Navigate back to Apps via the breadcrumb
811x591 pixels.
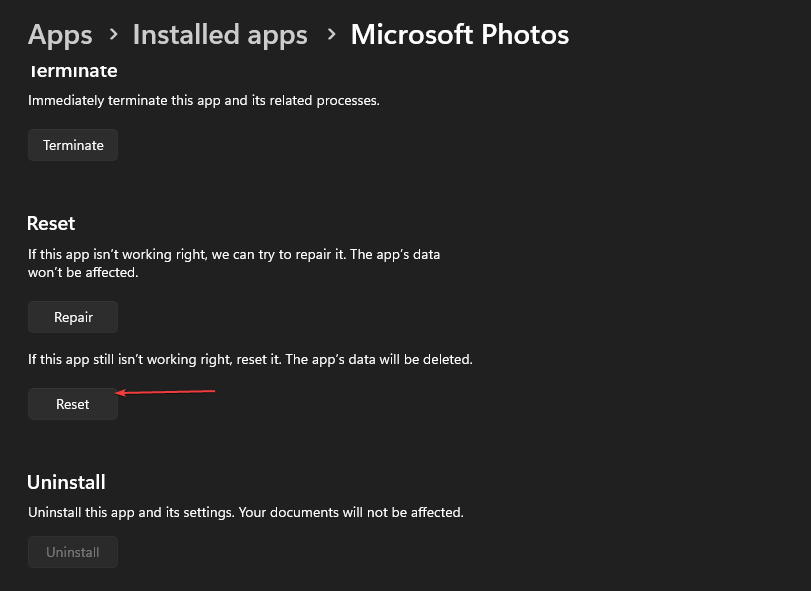point(59,34)
